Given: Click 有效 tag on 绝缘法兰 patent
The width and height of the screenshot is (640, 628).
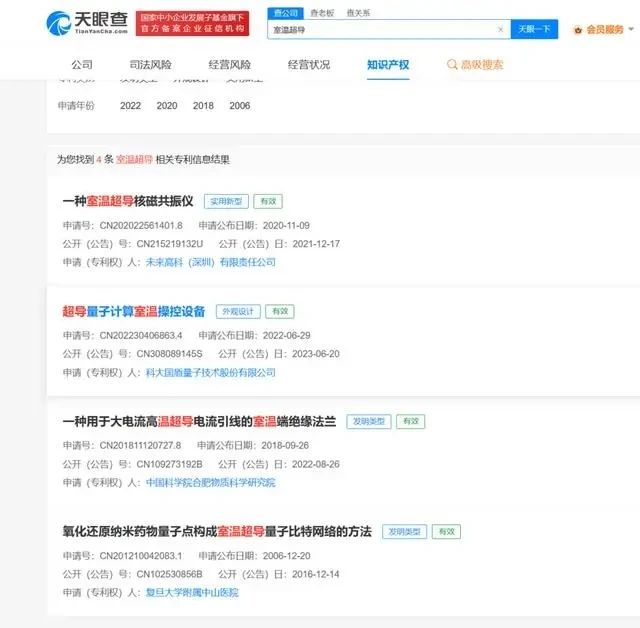Looking at the screenshot, I should (x=411, y=422).
